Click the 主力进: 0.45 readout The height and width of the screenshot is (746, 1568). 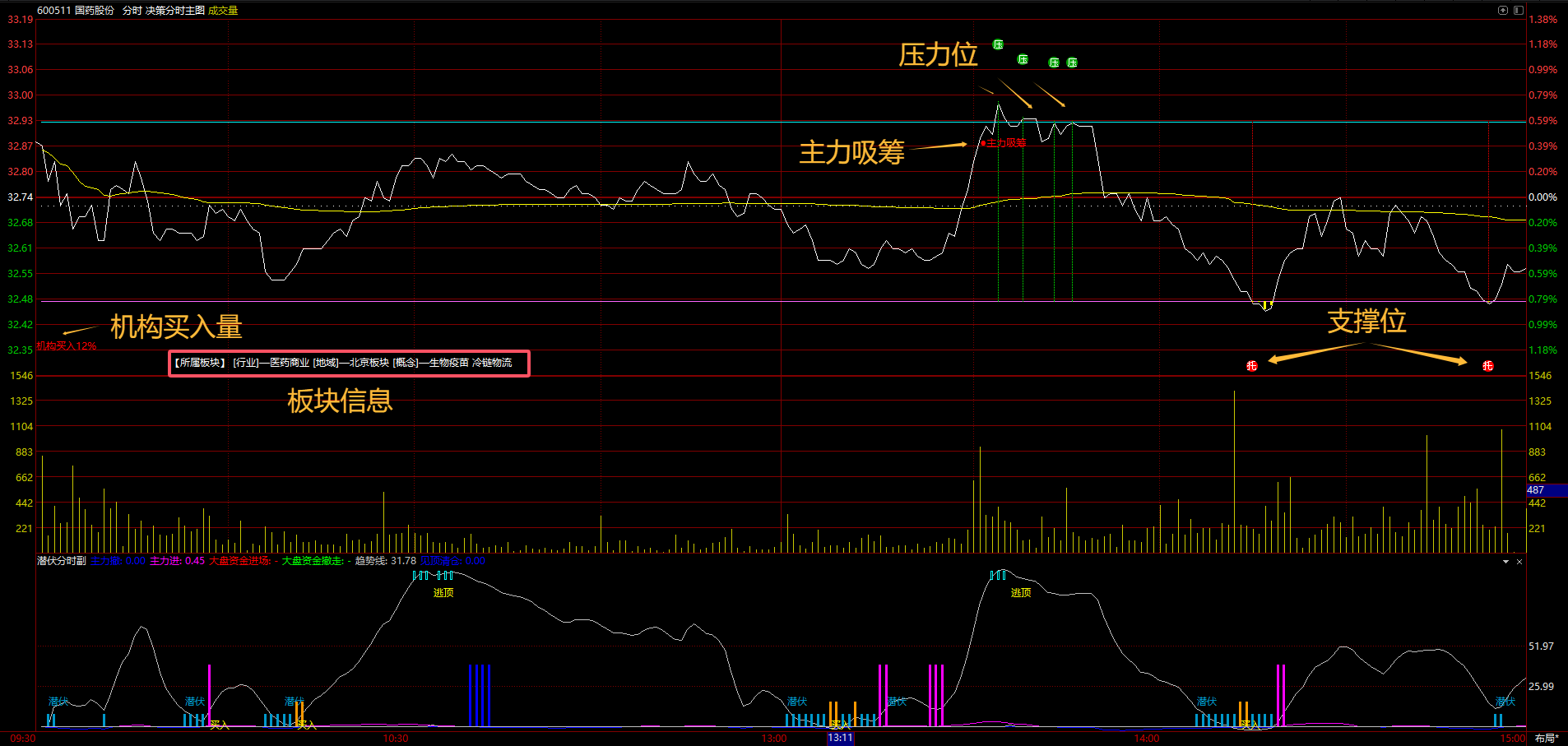(177, 561)
